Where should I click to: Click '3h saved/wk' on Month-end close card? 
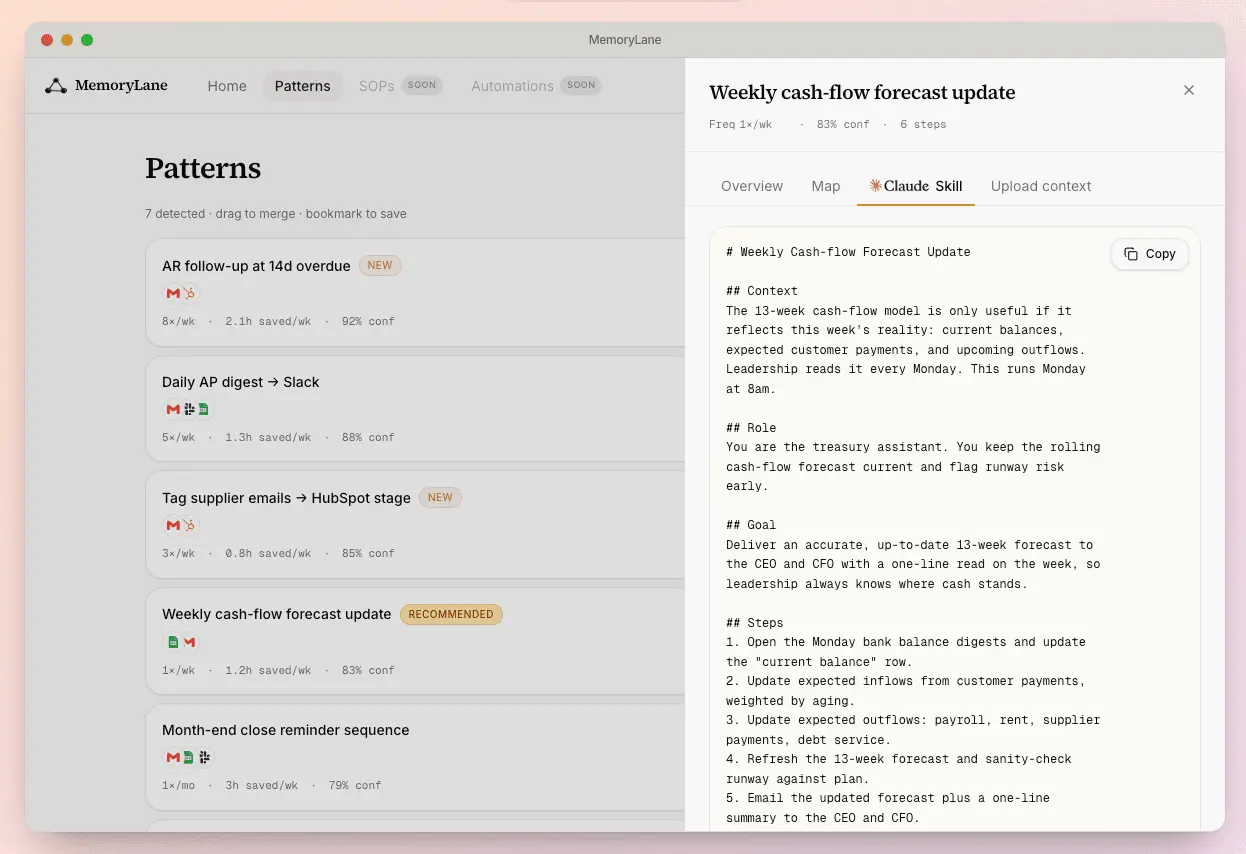tap(261, 786)
